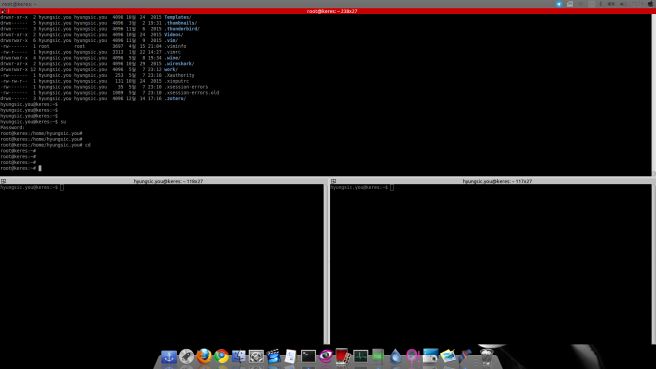Image resolution: width=656 pixels, height=369 pixels.
Task: Open the photo picture icon in dock
Action: click(x=448, y=356)
